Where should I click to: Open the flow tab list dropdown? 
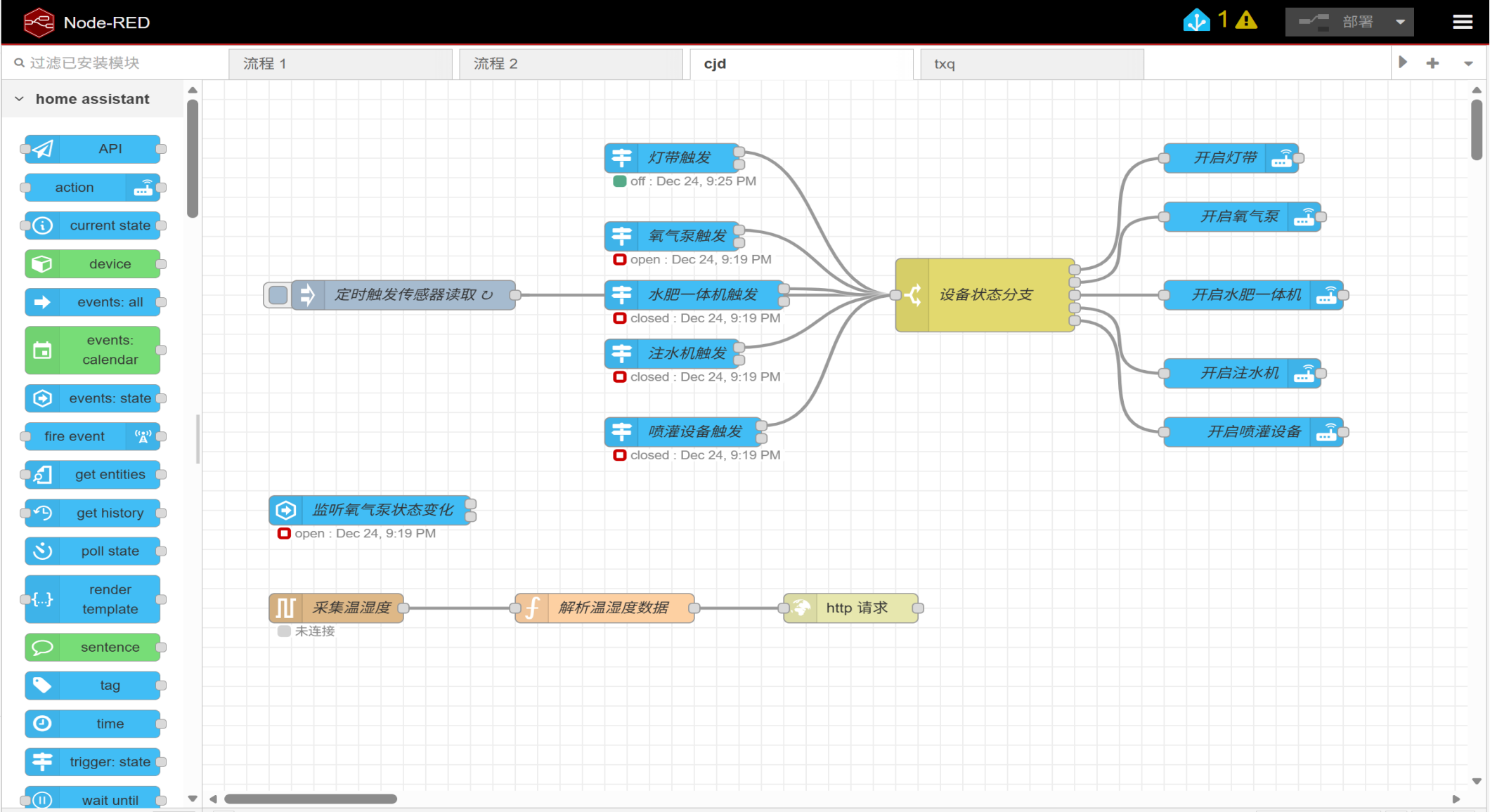[1468, 63]
